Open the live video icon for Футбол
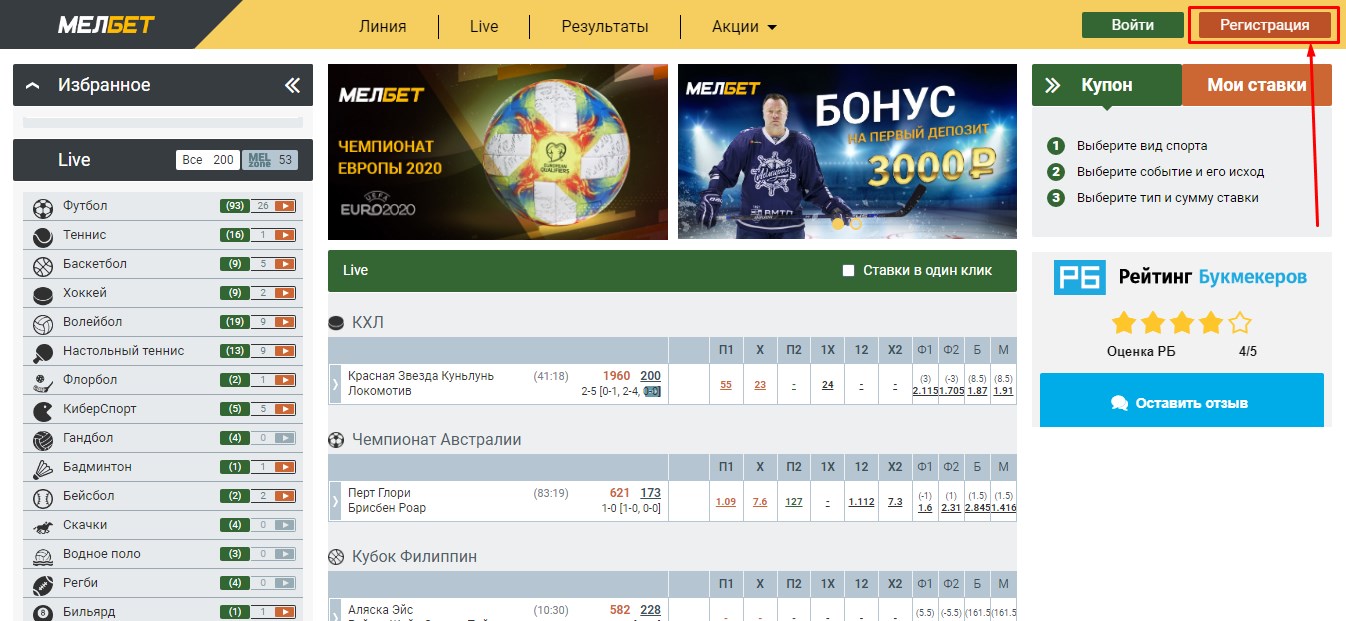 point(285,206)
